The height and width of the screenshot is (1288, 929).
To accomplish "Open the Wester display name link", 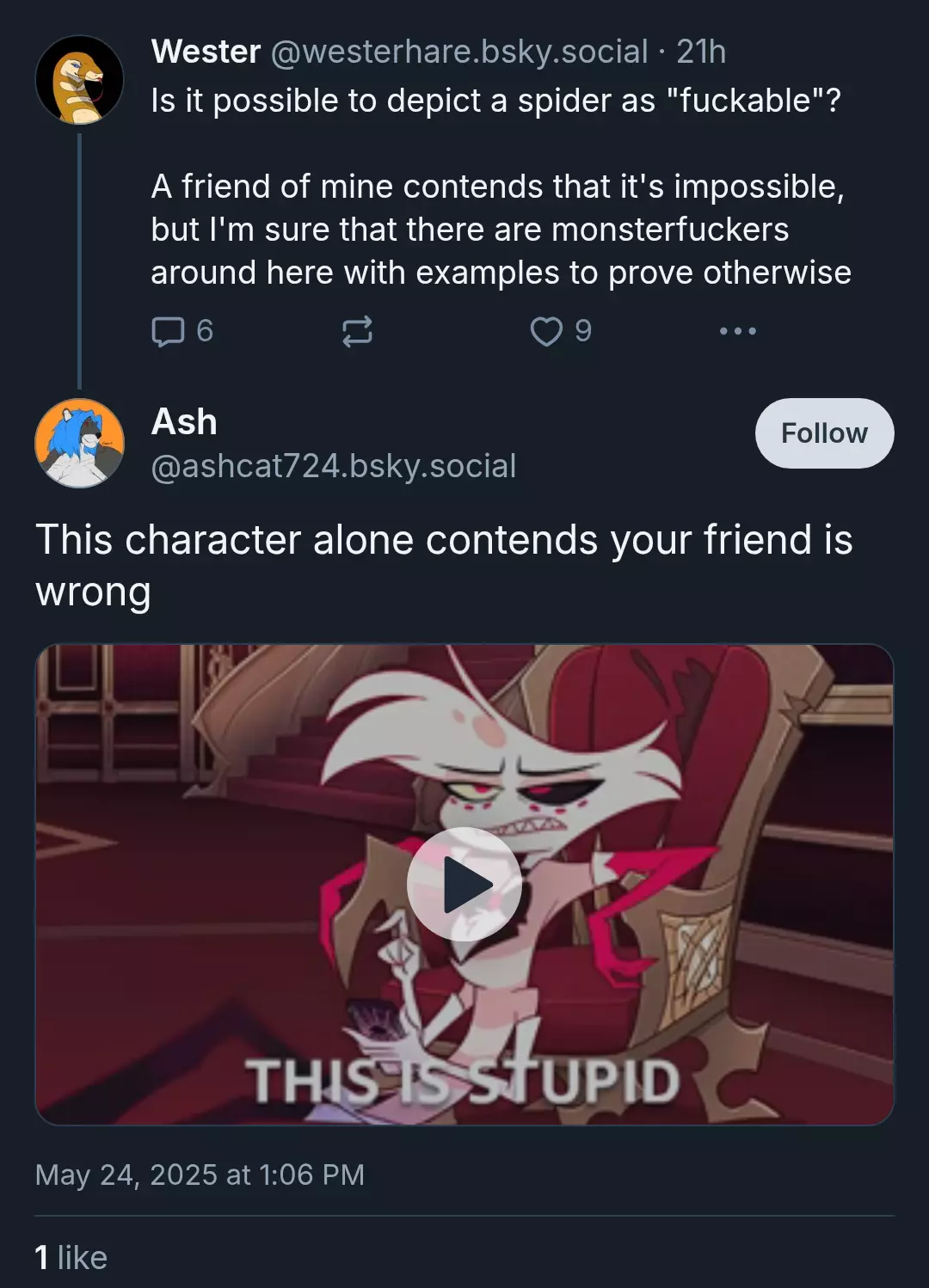I will (x=206, y=52).
